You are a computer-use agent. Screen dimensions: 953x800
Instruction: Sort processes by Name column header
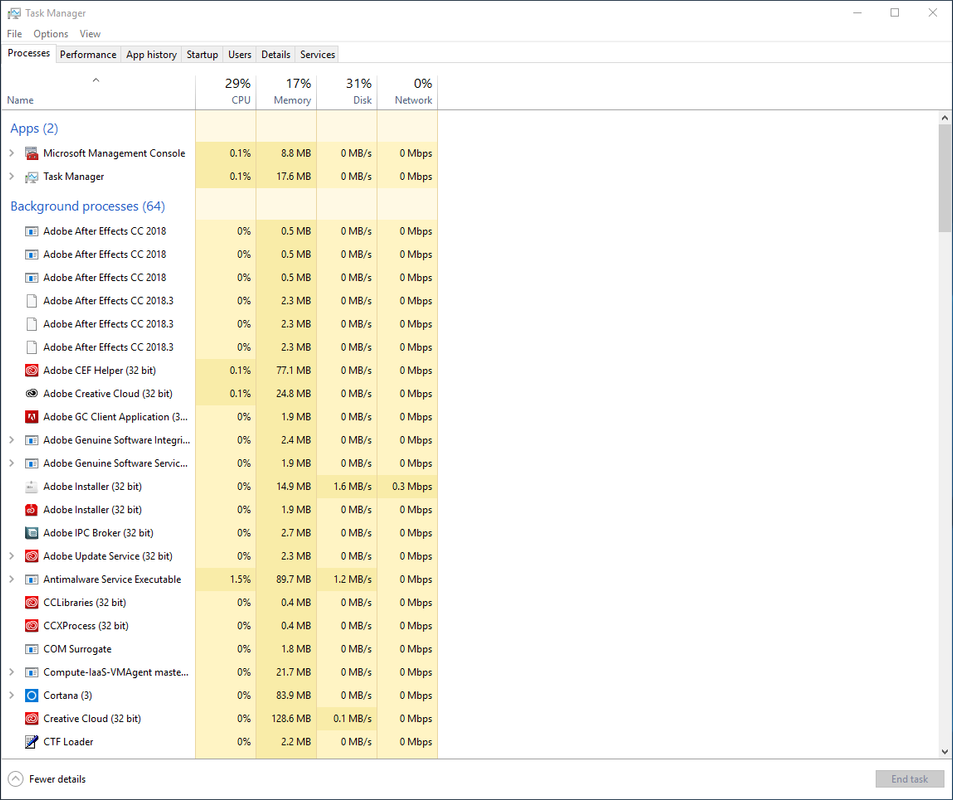(x=98, y=92)
